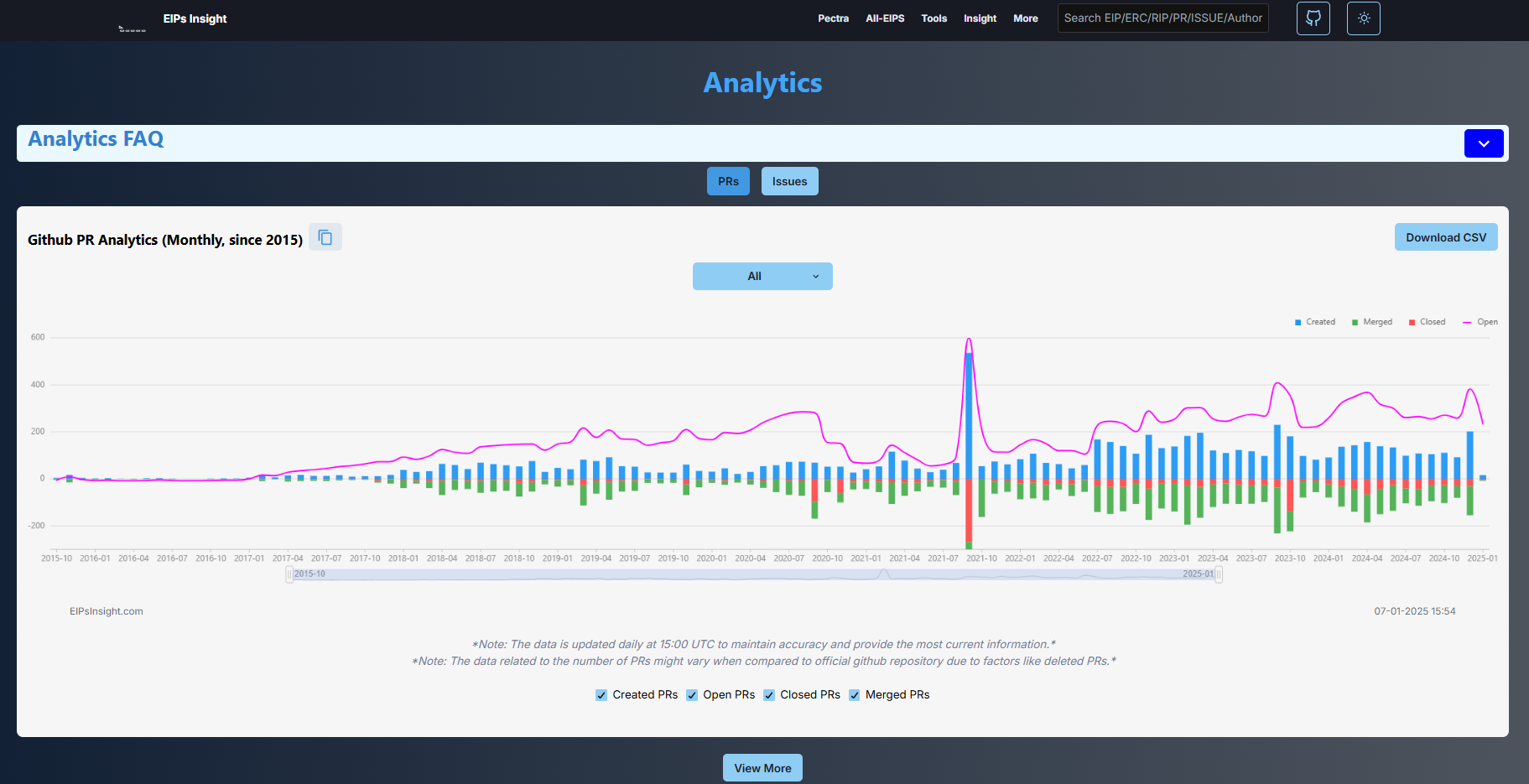Open the GitHub repository icon
Viewport: 1529px width, 784px height.
1313,18
